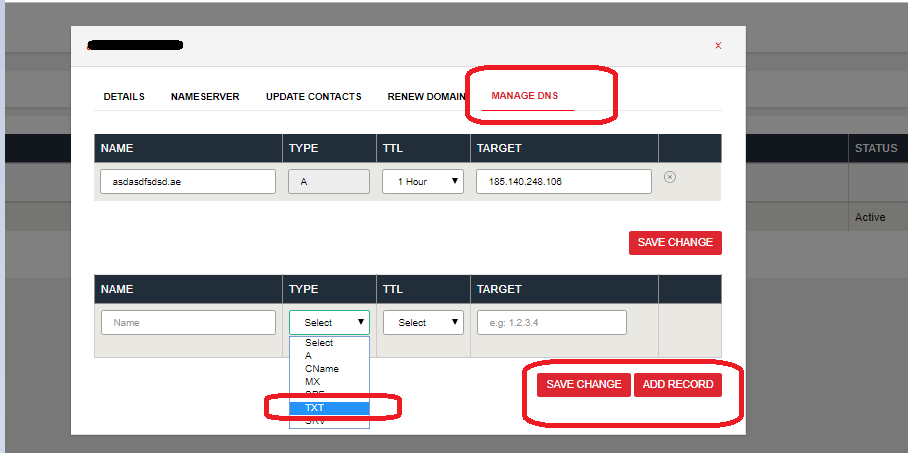Close the domain dialog with the red x

tap(718, 45)
